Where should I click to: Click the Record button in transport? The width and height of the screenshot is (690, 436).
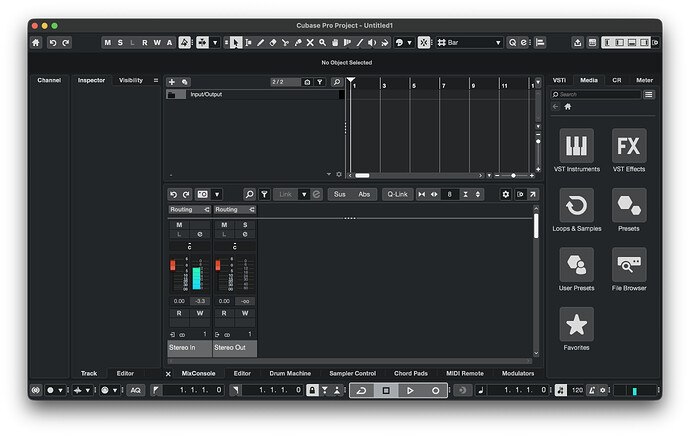click(435, 390)
